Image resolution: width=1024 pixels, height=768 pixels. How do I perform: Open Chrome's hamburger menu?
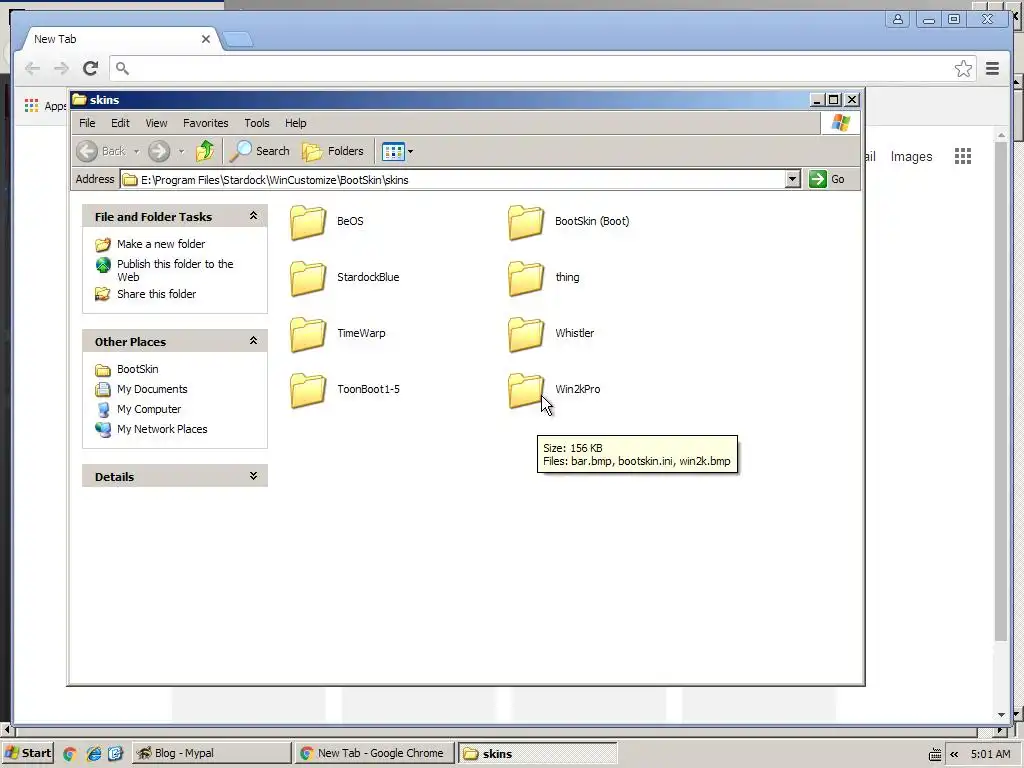pyautogui.click(x=992, y=68)
